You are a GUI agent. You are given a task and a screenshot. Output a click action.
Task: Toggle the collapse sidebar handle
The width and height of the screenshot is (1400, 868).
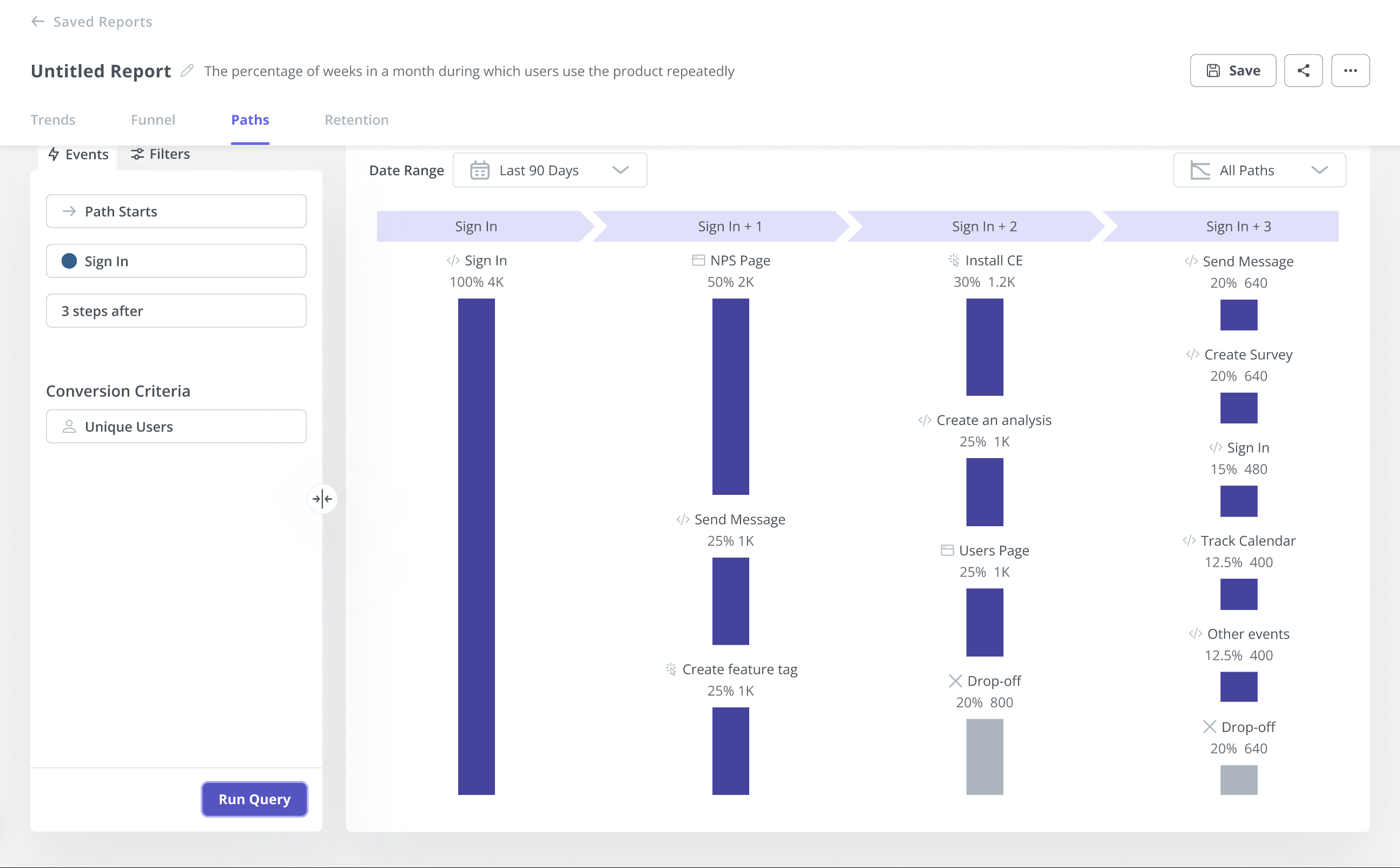click(322, 499)
